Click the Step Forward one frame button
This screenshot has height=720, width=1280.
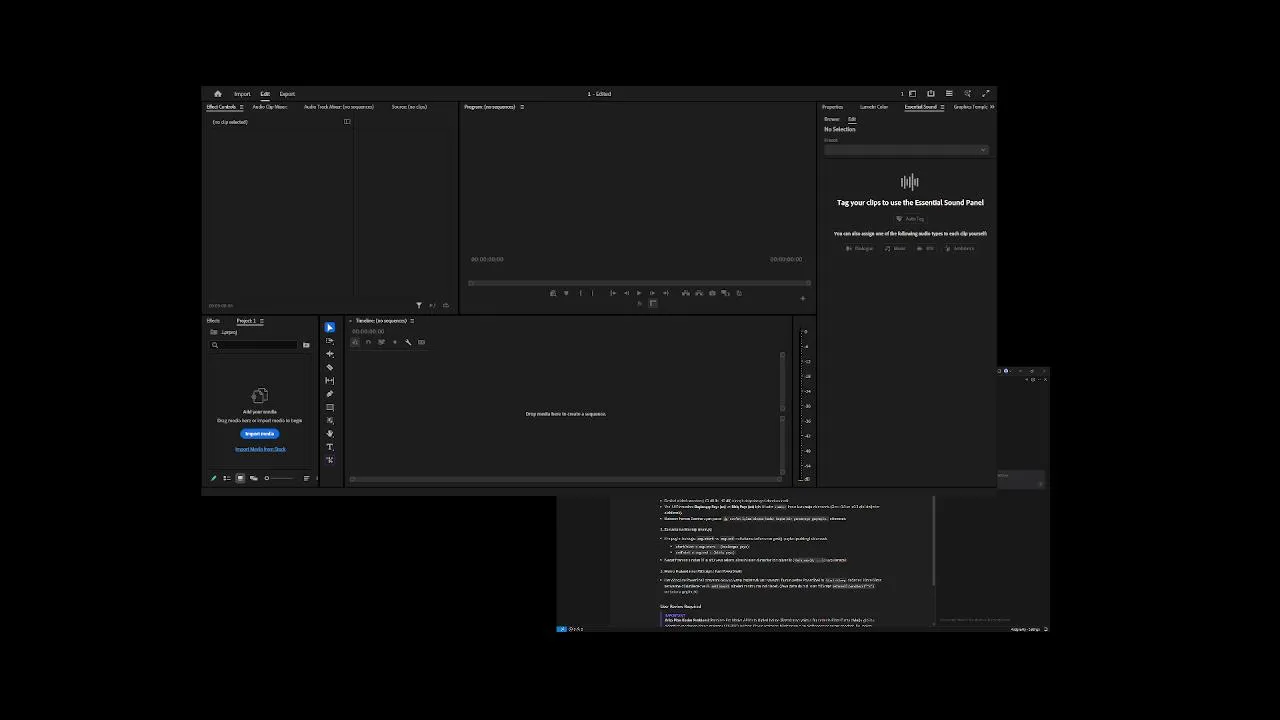(x=652, y=293)
